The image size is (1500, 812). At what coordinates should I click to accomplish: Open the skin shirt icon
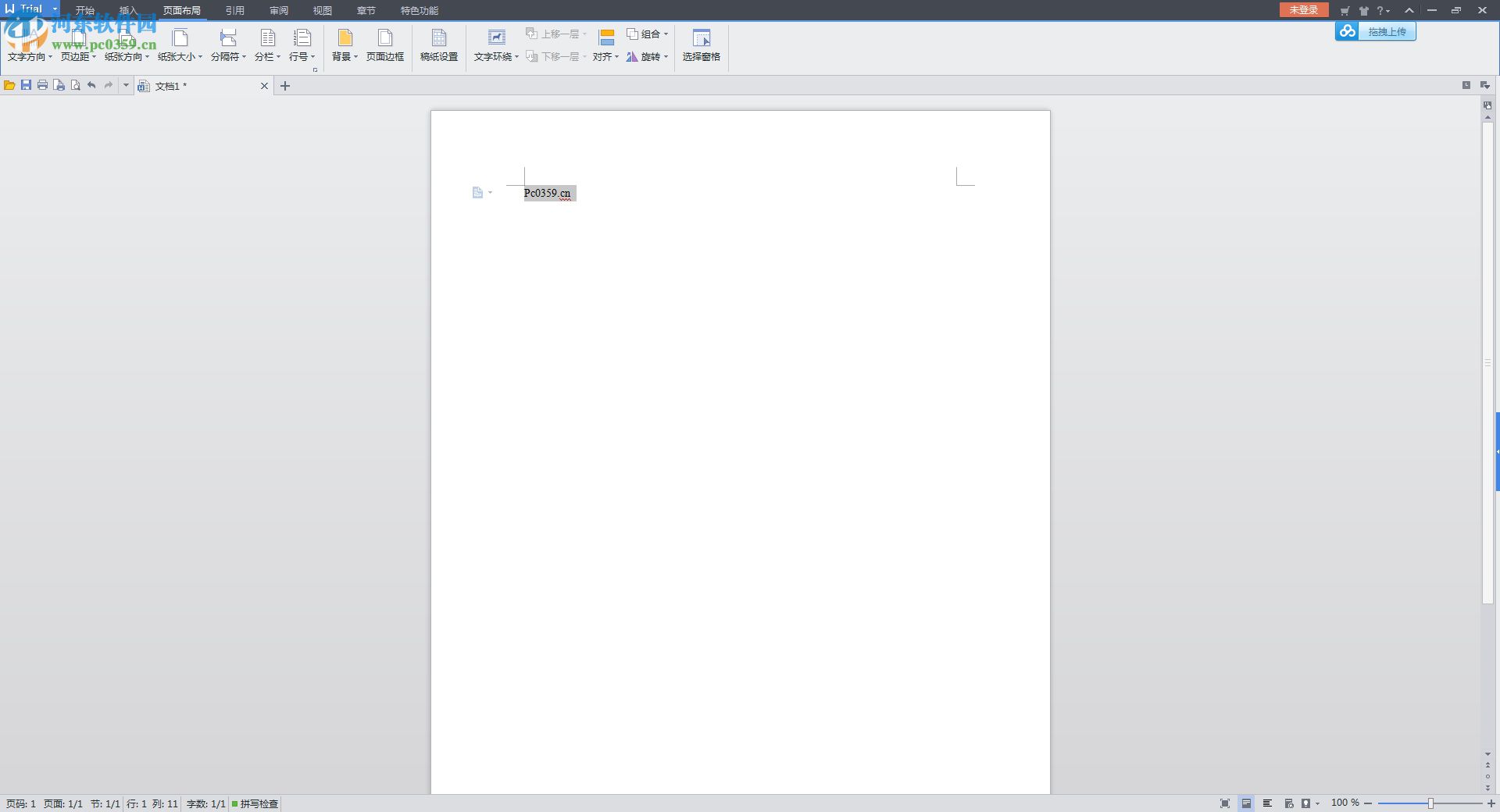(x=1364, y=11)
